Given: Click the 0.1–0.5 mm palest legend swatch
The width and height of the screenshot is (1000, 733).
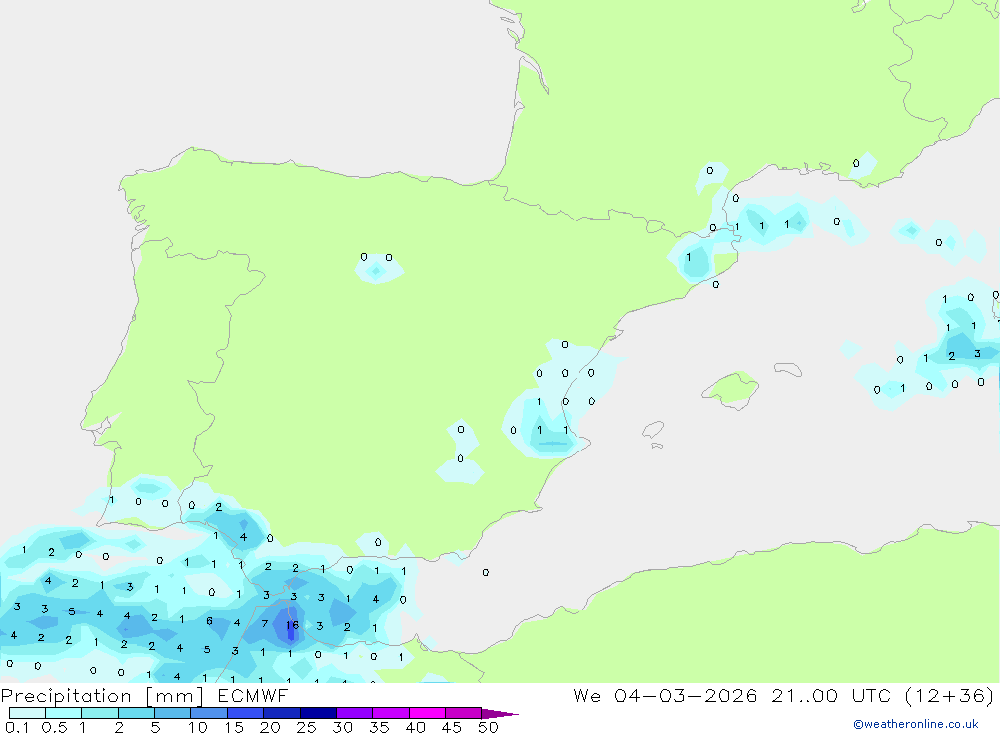Looking at the screenshot, I should click(27, 713).
